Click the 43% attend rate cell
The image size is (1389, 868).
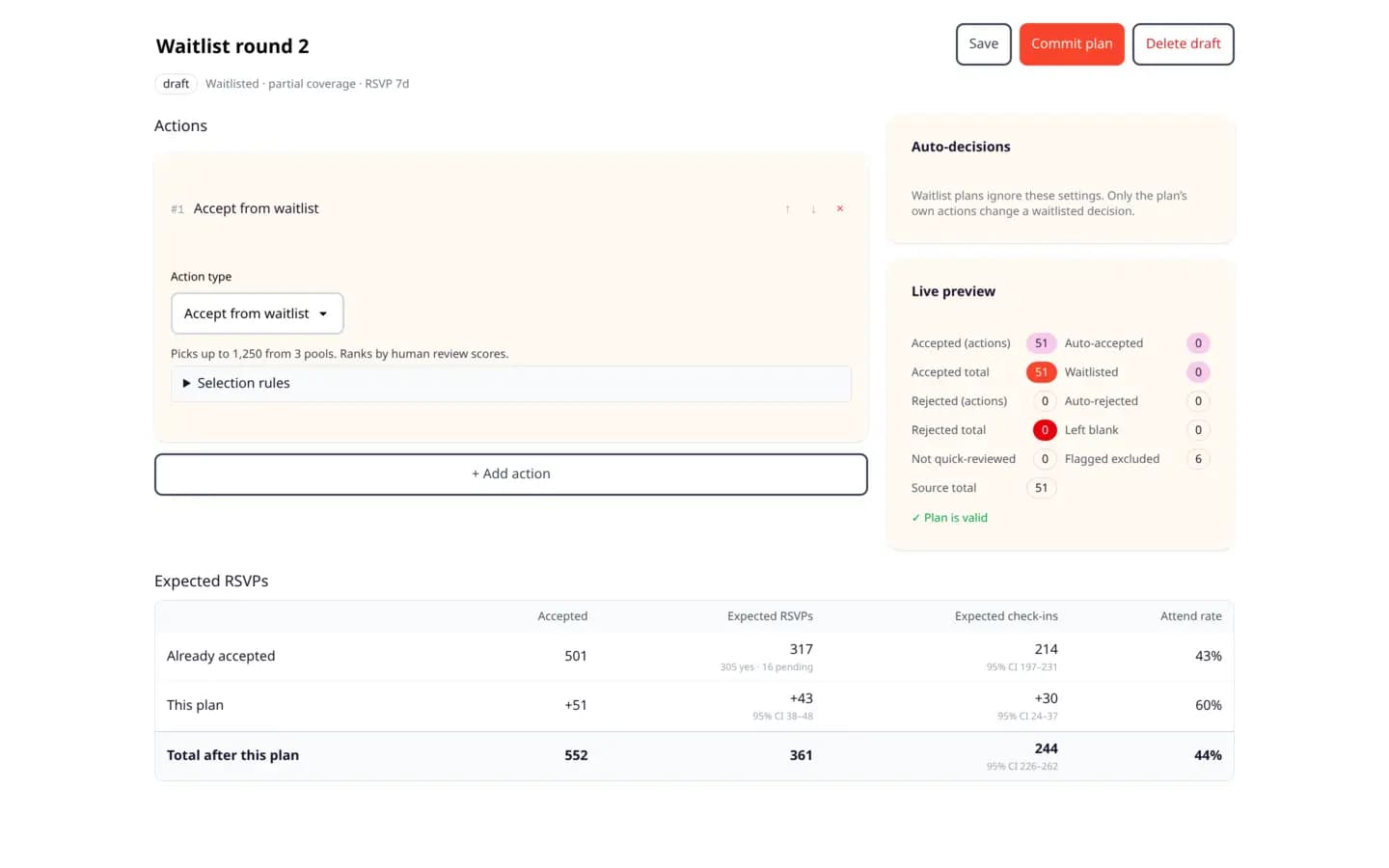[x=1209, y=656]
